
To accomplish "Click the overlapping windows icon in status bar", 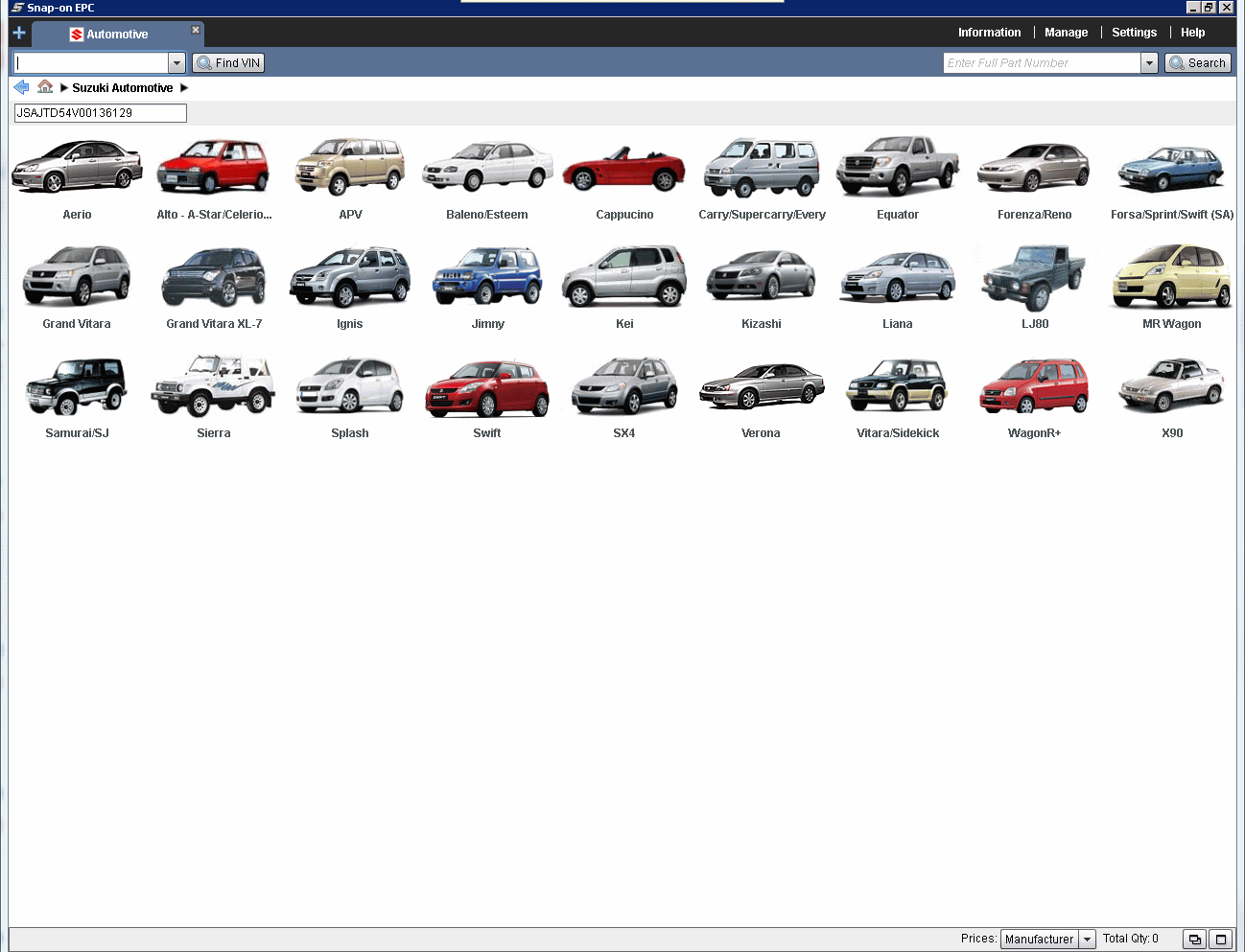I will pos(1194,940).
